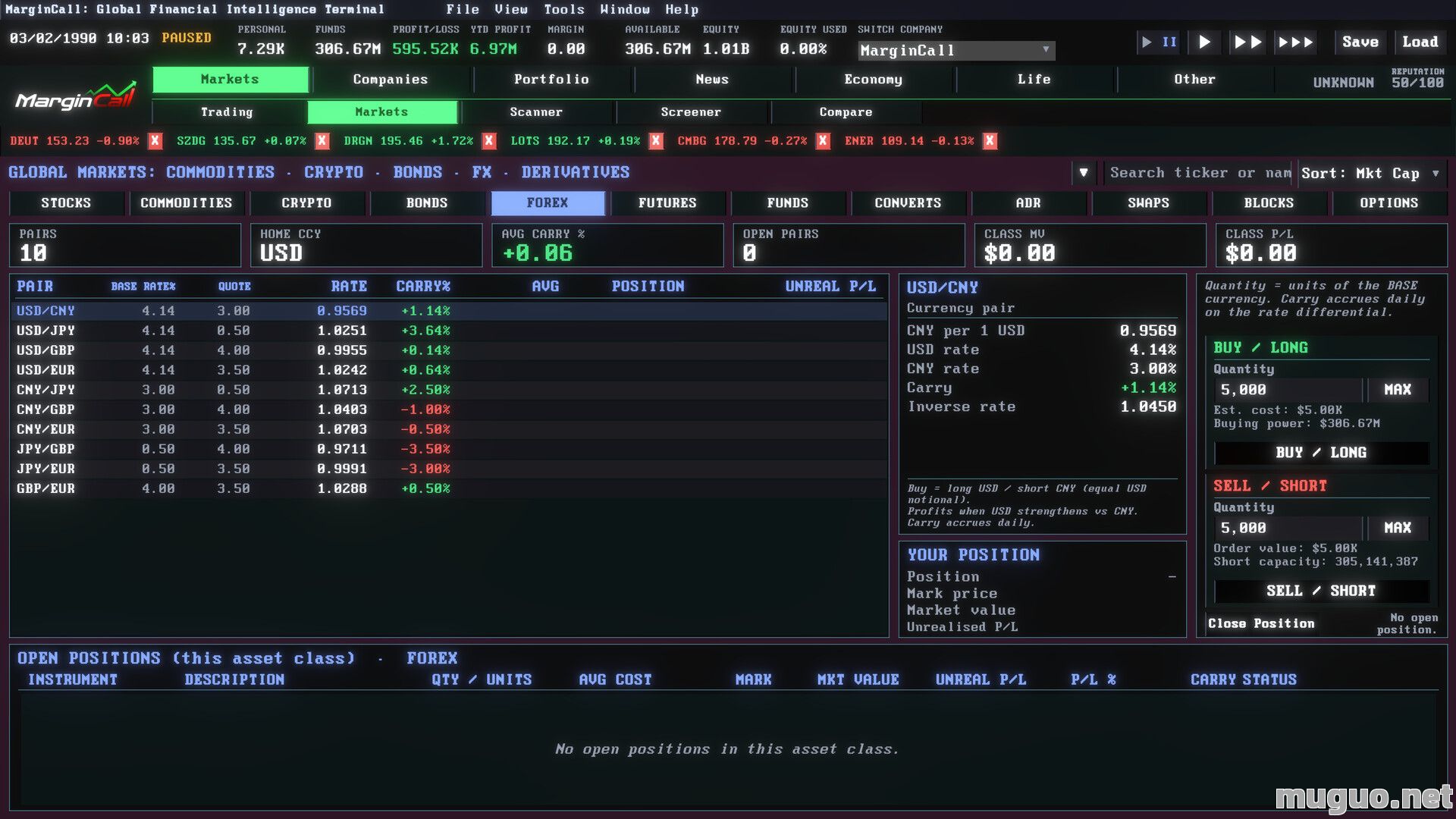Click the pause speed control button
The image size is (1456, 819).
pyautogui.click(x=1159, y=42)
